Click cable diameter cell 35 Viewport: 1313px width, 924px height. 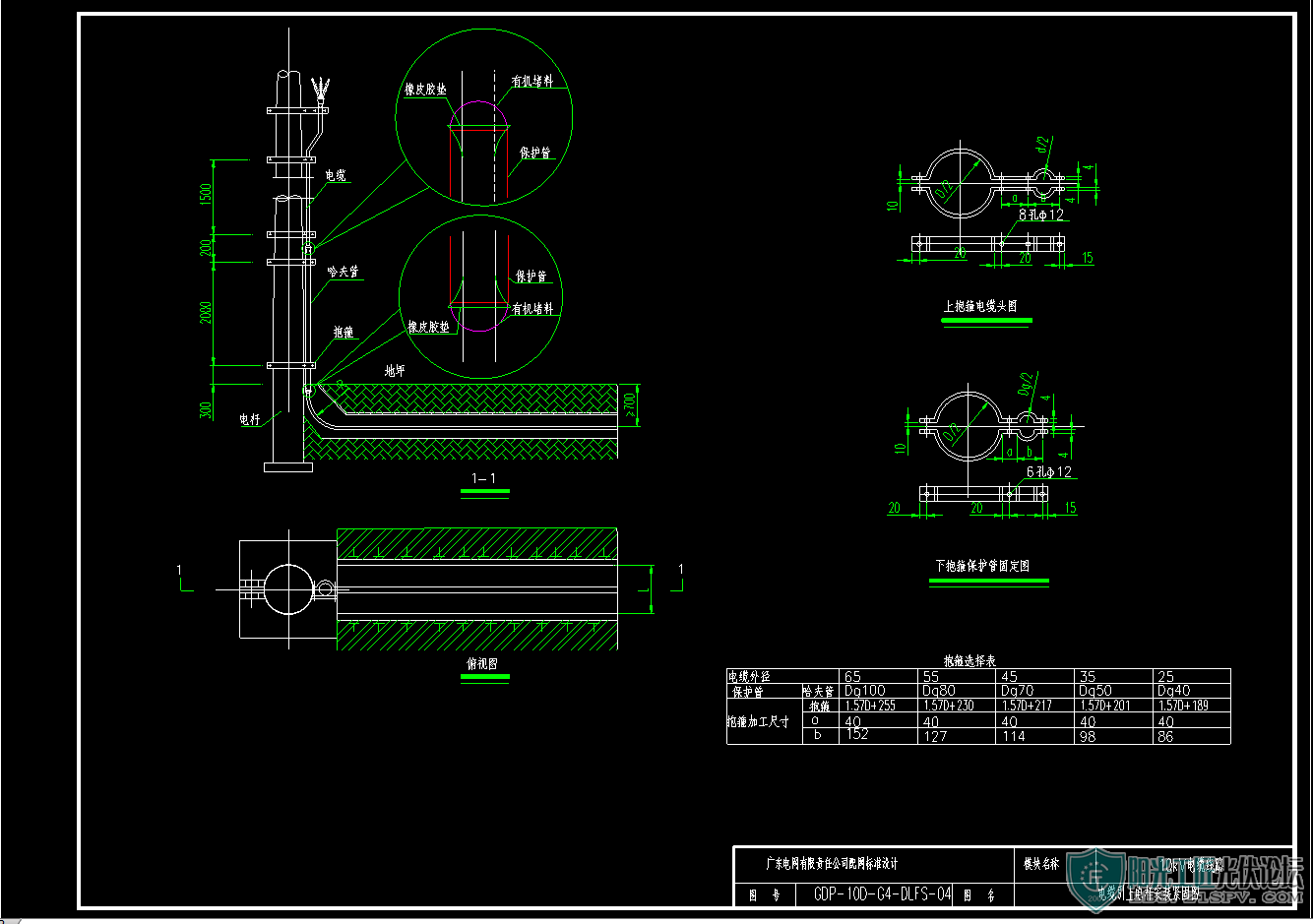(1088, 676)
